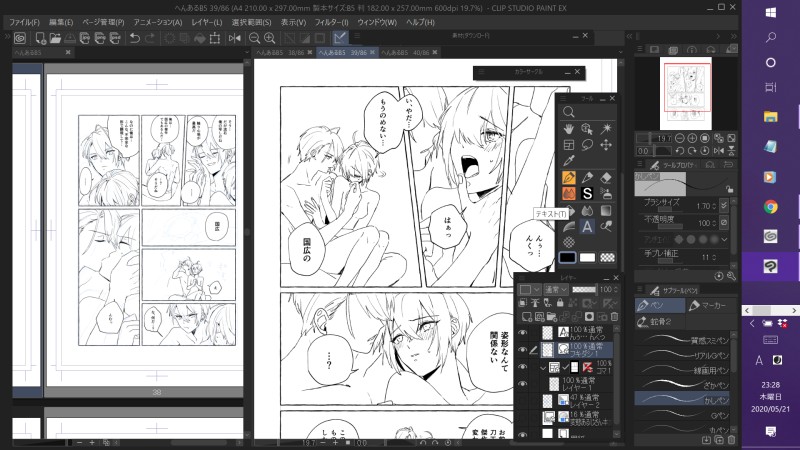Toggle visibility of the 47% レイヤー2 layer
Image resolution: width=800 pixels, height=450 pixels.
[522, 401]
